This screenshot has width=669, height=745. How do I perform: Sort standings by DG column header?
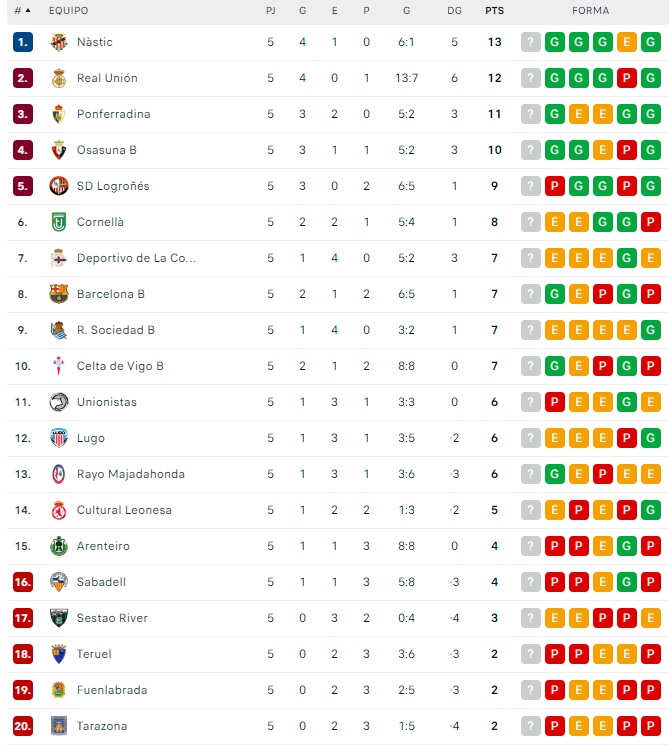coord(455,10)
